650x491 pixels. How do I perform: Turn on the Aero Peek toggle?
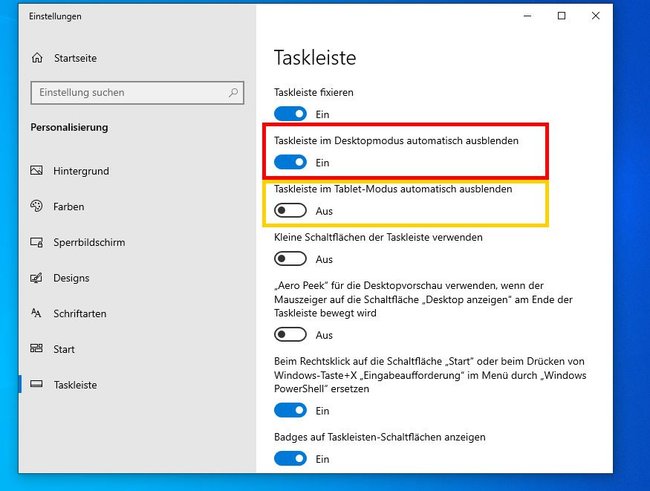pyautogui.click(x=290, y=335)
